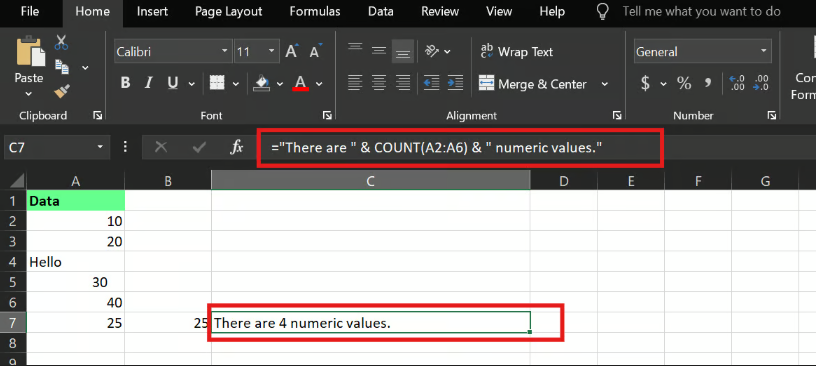The image size is (816, 366).
Task: Switch to the Review tab
Action: [x=440, y=11]
